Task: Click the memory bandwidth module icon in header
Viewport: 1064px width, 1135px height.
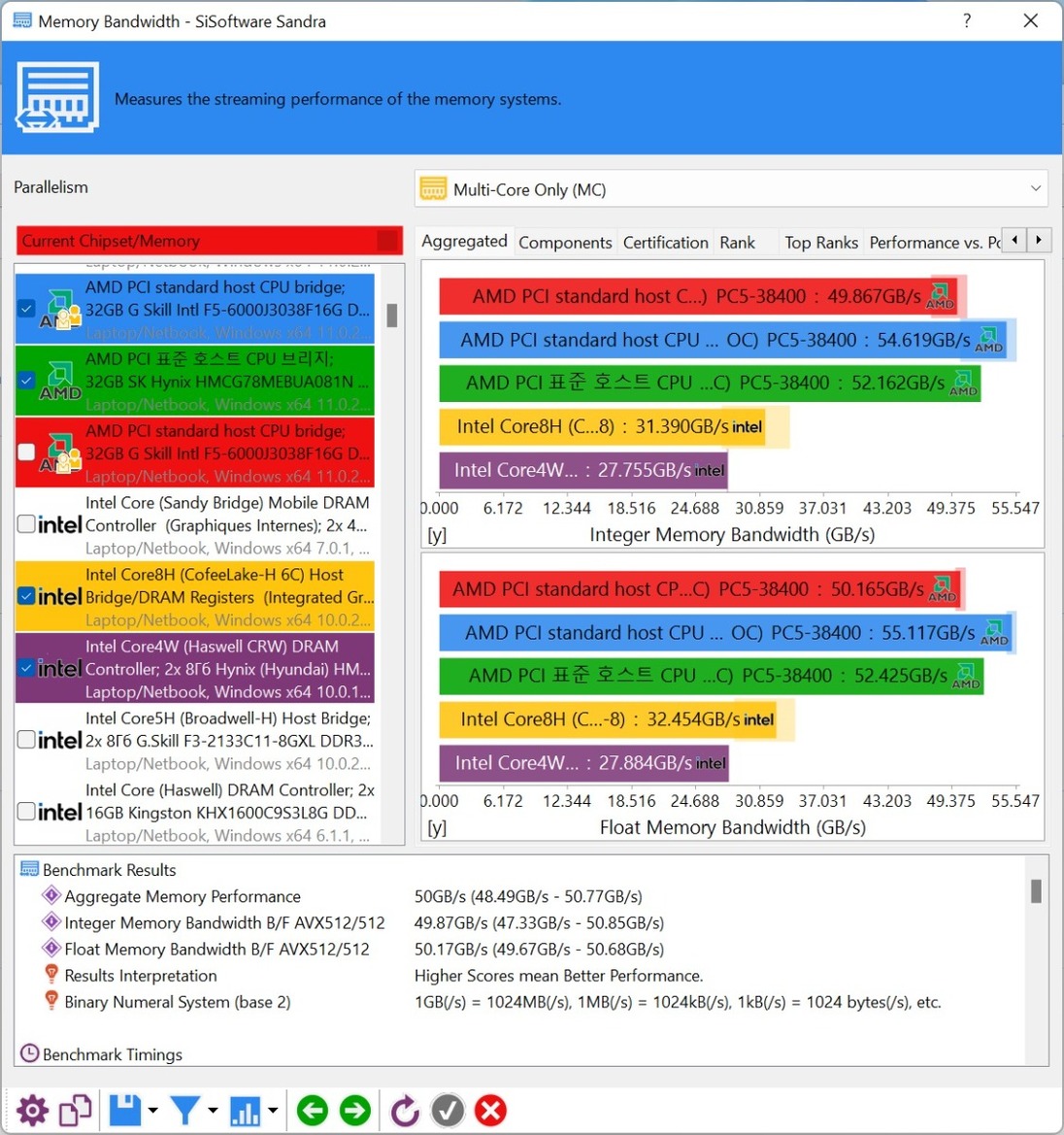Action: pyautogui.click(x=58, y=98)
